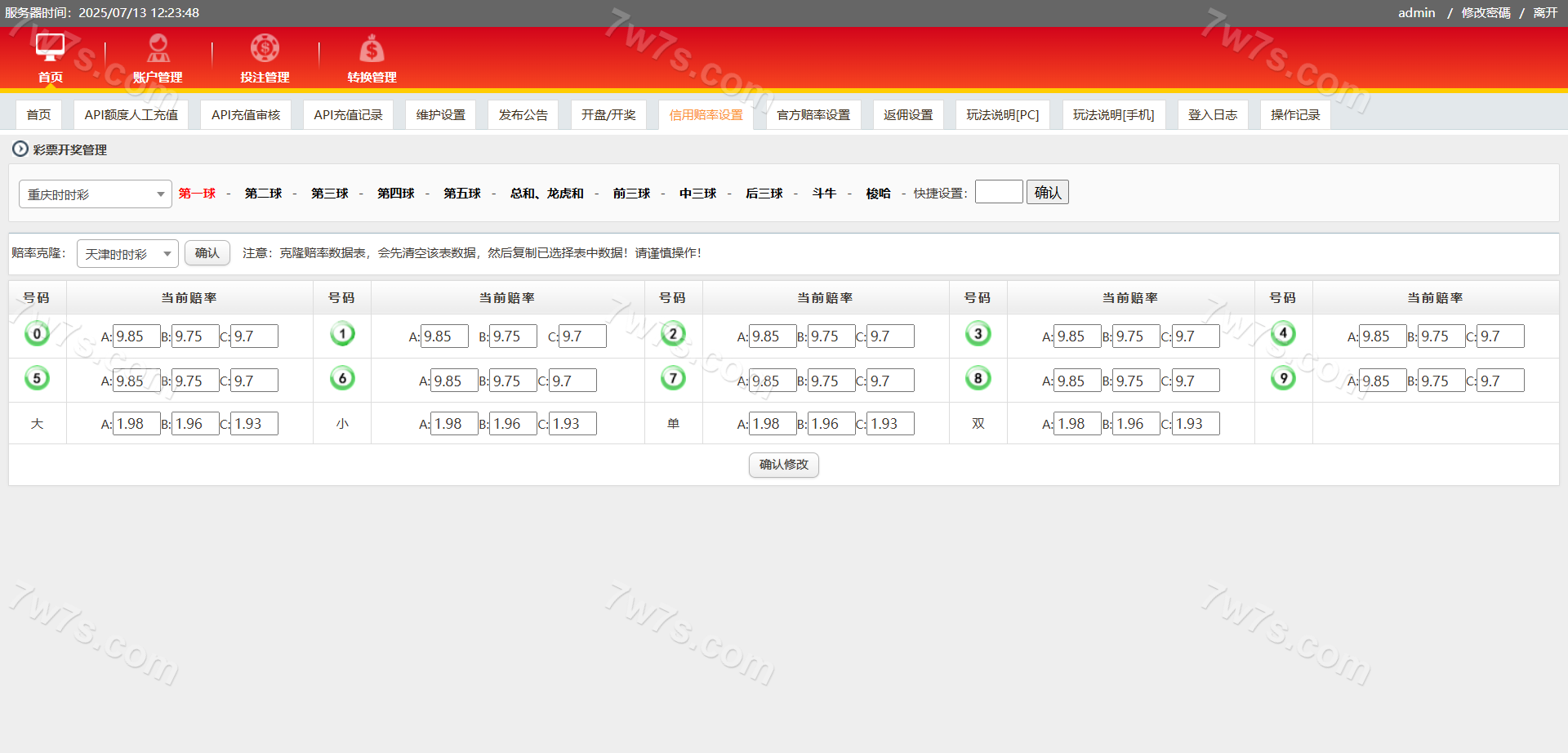Expand the 重庆时时彩 lottery dropdown
The image size is (1568, 753).
point(95,194)
